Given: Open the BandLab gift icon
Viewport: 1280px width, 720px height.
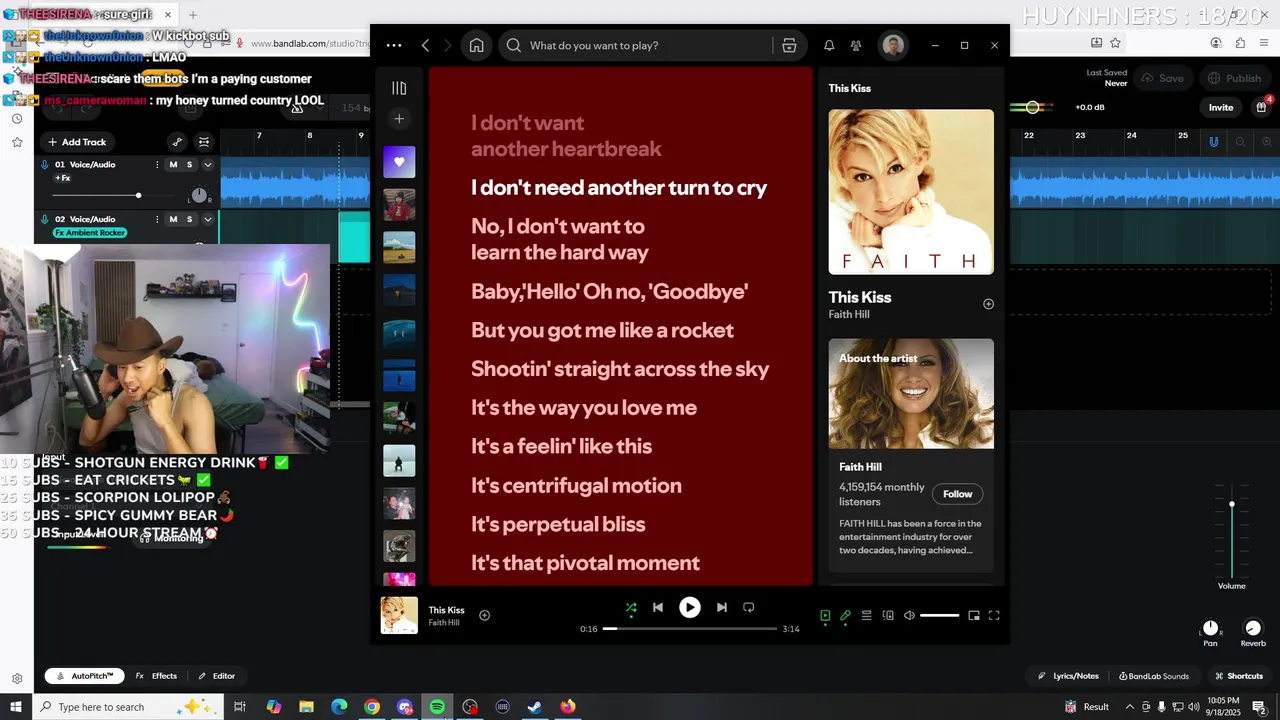Looking at the screenshot, I should pos(1261,107).
